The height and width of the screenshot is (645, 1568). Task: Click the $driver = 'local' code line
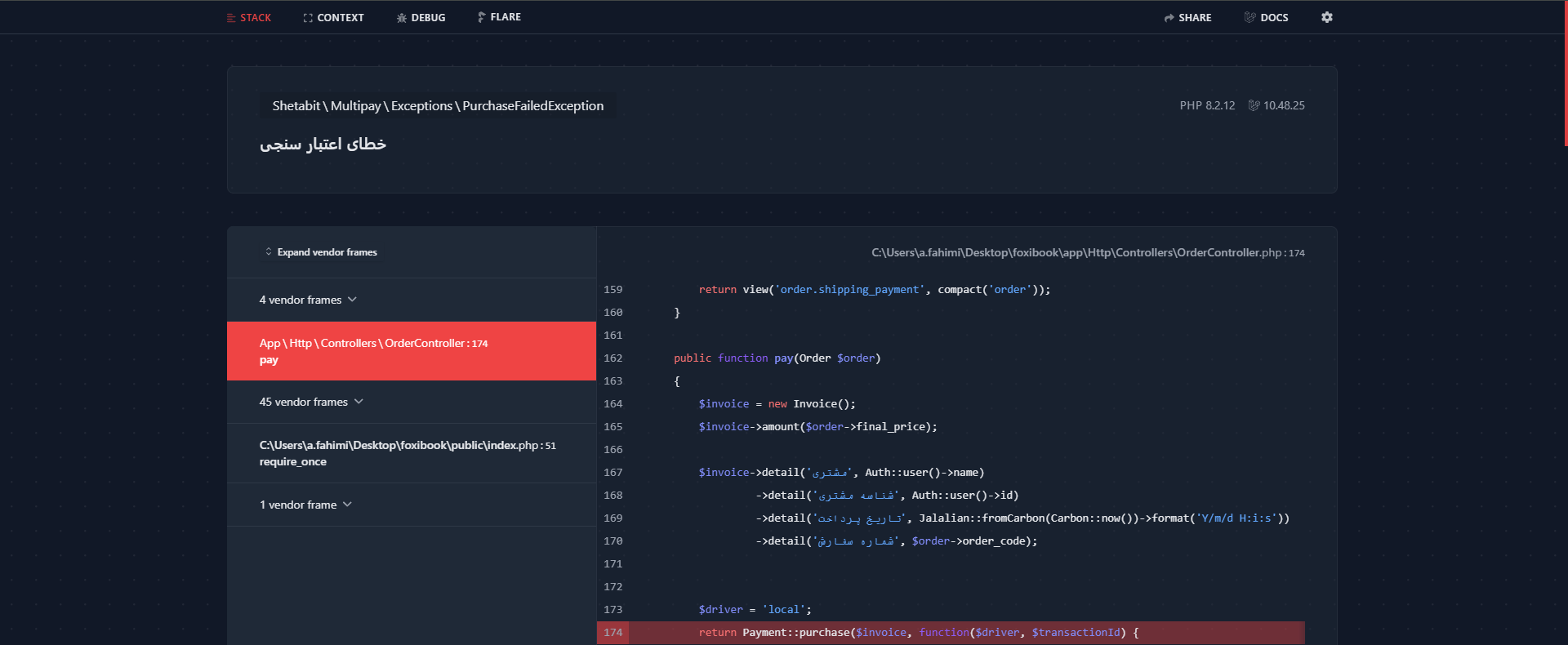pos(755,610)
